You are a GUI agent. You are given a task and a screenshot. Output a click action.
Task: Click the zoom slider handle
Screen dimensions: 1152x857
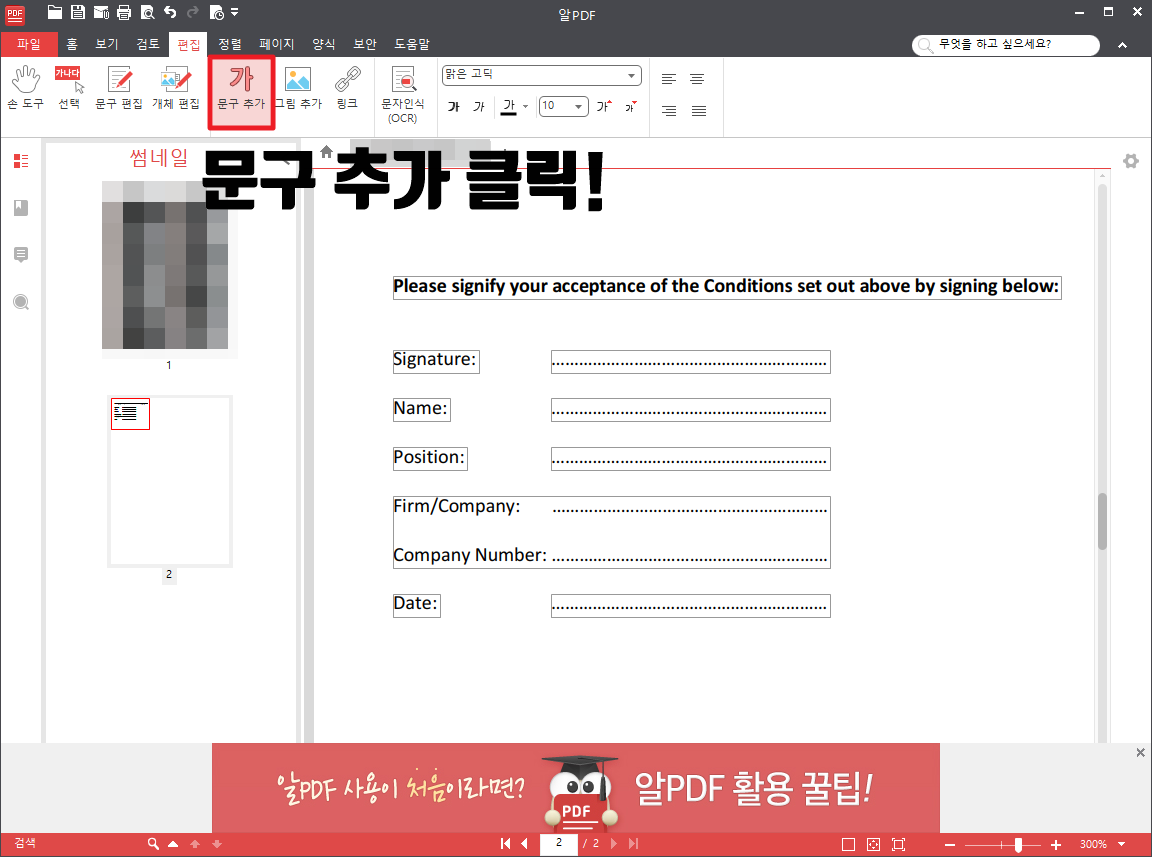point(1018,845)
